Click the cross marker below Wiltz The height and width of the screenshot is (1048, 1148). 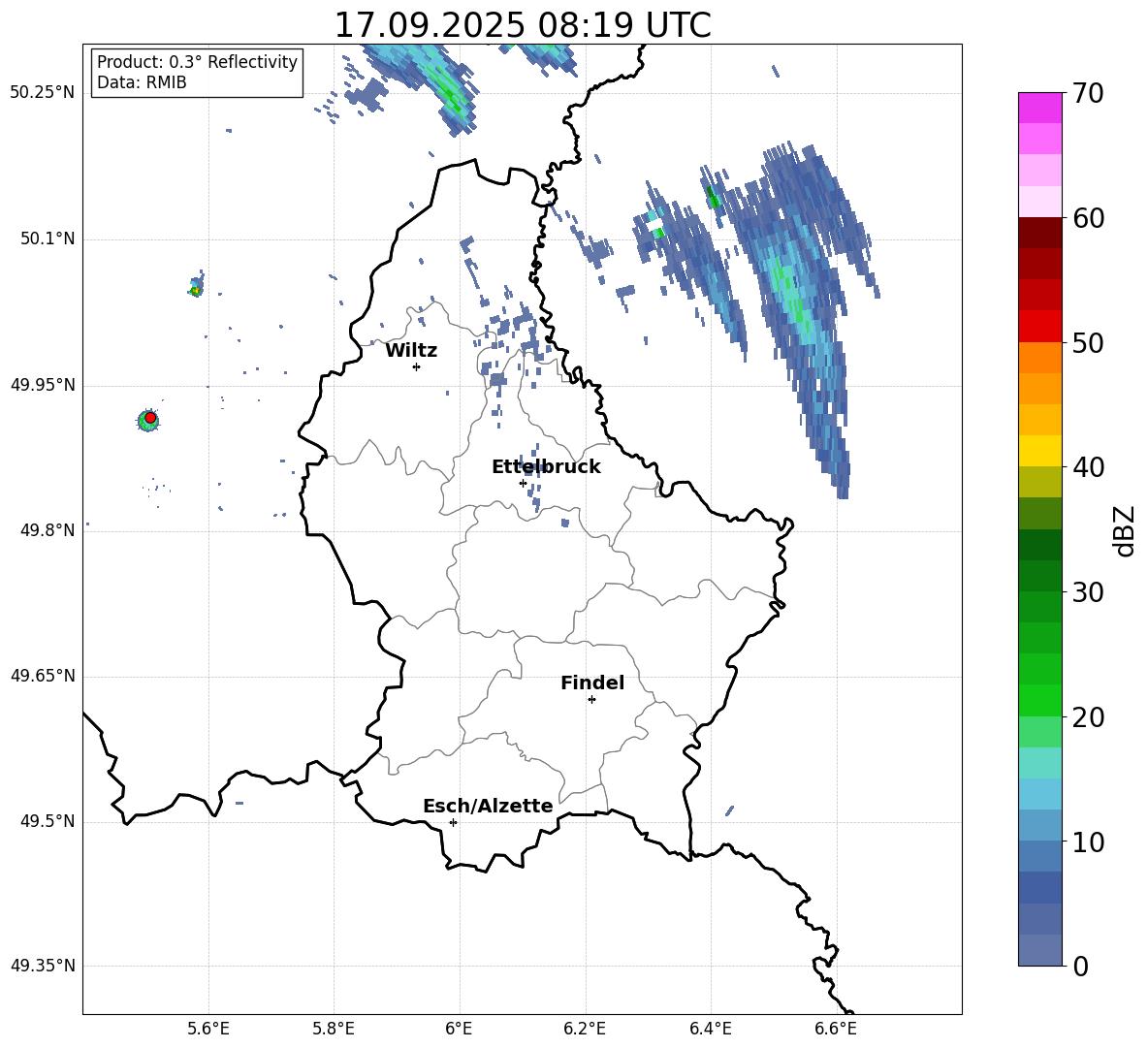pos(417,366)
